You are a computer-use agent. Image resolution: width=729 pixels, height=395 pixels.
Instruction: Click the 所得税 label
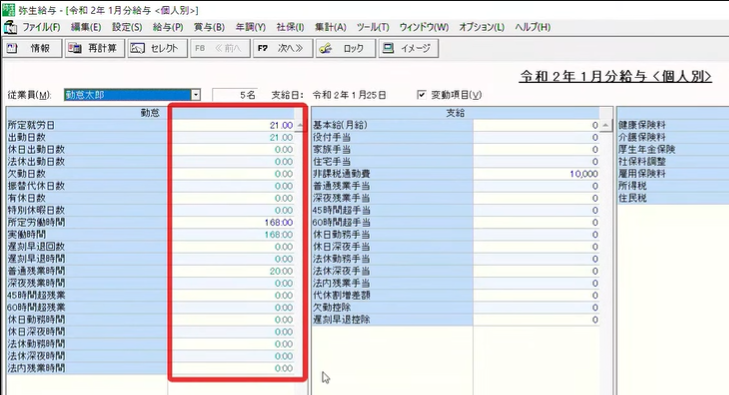632,186
